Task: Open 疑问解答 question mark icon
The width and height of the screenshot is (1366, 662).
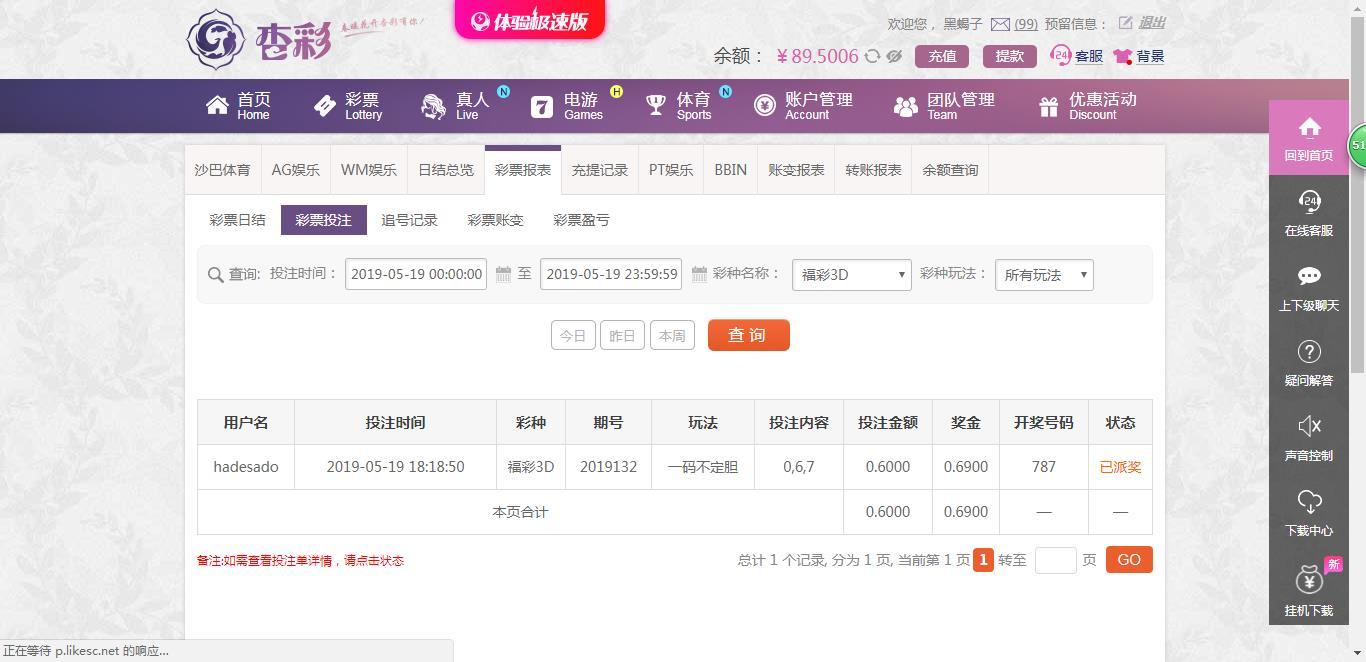Action: tap(1309, 351)
